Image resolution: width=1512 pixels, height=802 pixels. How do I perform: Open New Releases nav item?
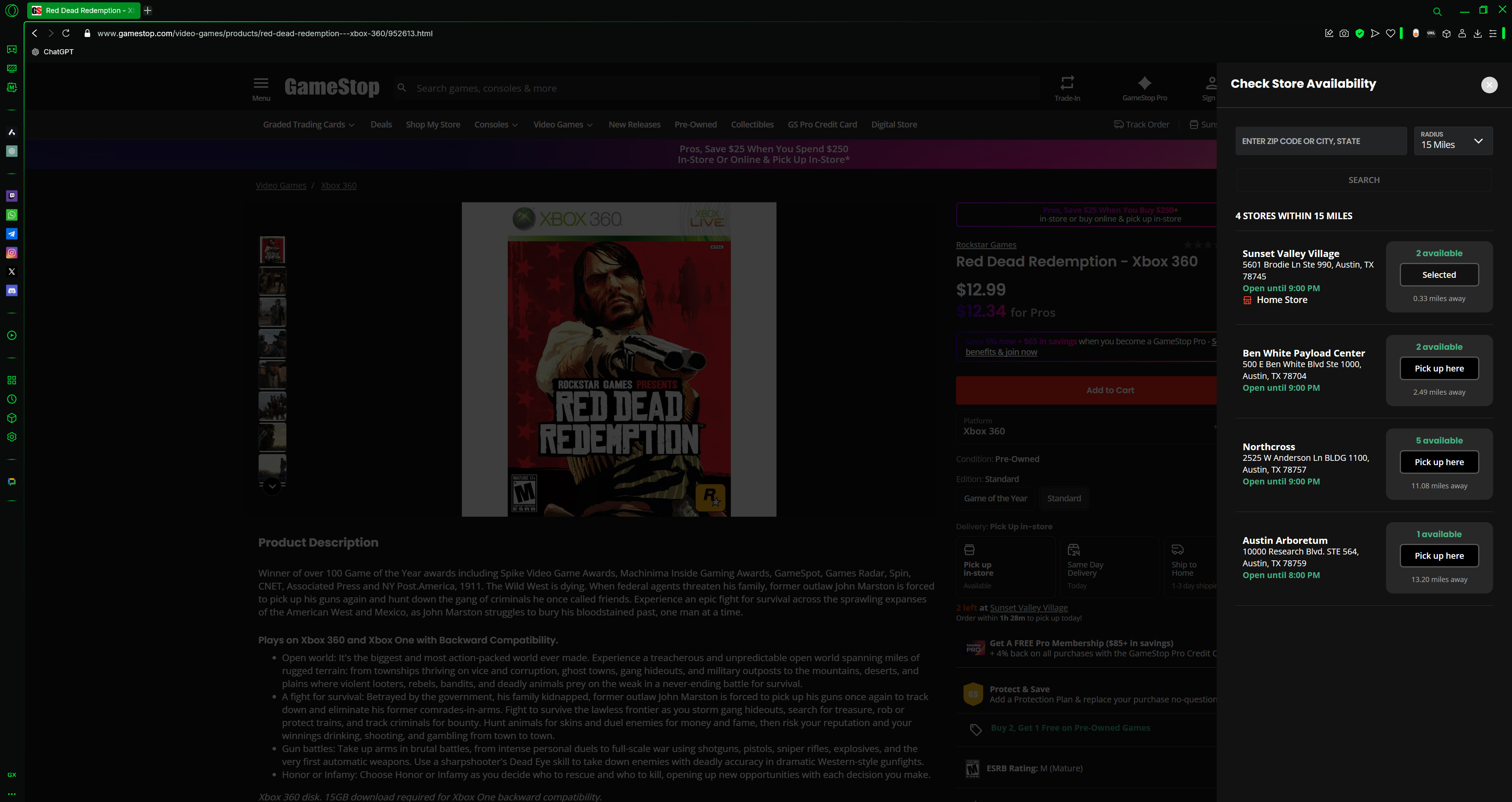pyautogui.click(x=634, y=124)
